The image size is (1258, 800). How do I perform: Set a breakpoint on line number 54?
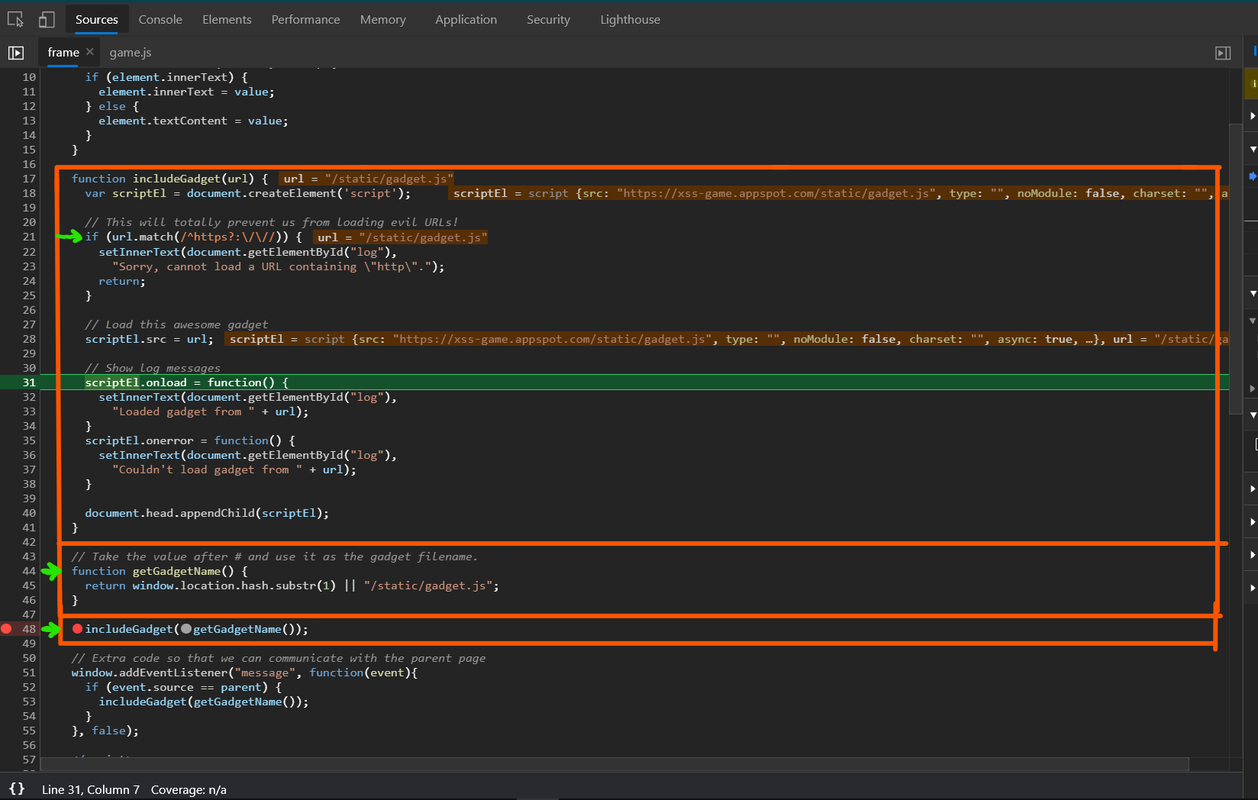point(29,716)
